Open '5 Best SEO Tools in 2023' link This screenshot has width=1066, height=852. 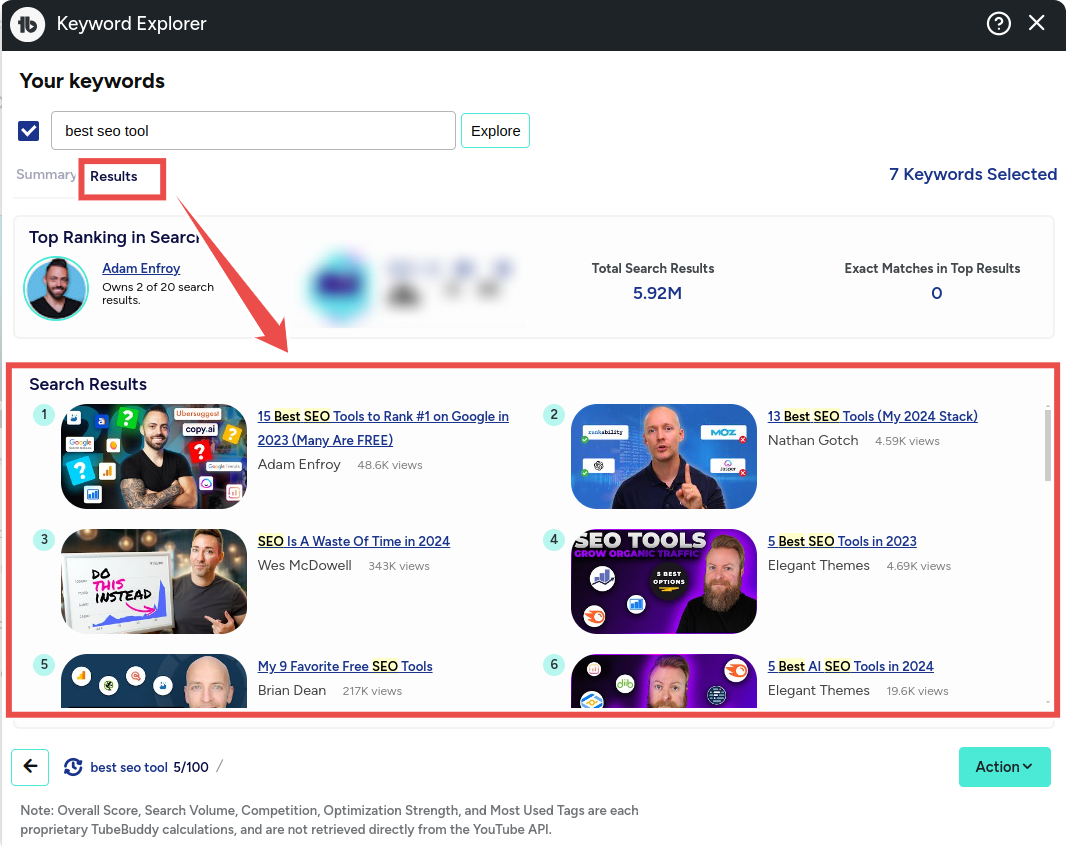point(842,541)
